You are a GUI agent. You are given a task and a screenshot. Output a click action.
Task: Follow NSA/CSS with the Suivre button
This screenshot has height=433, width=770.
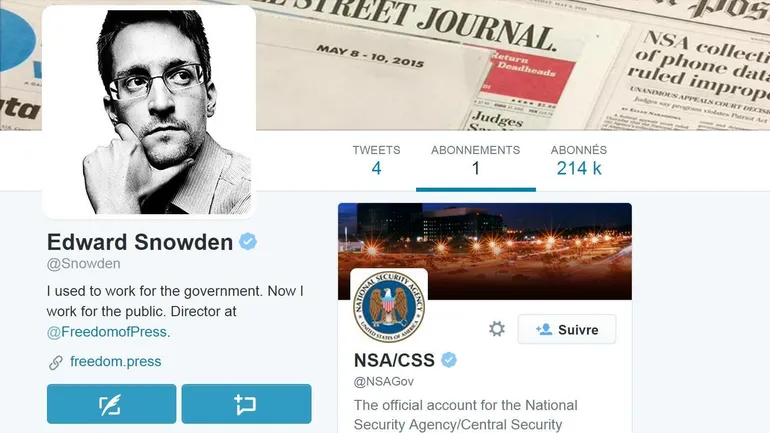click(x=567, y=329)
